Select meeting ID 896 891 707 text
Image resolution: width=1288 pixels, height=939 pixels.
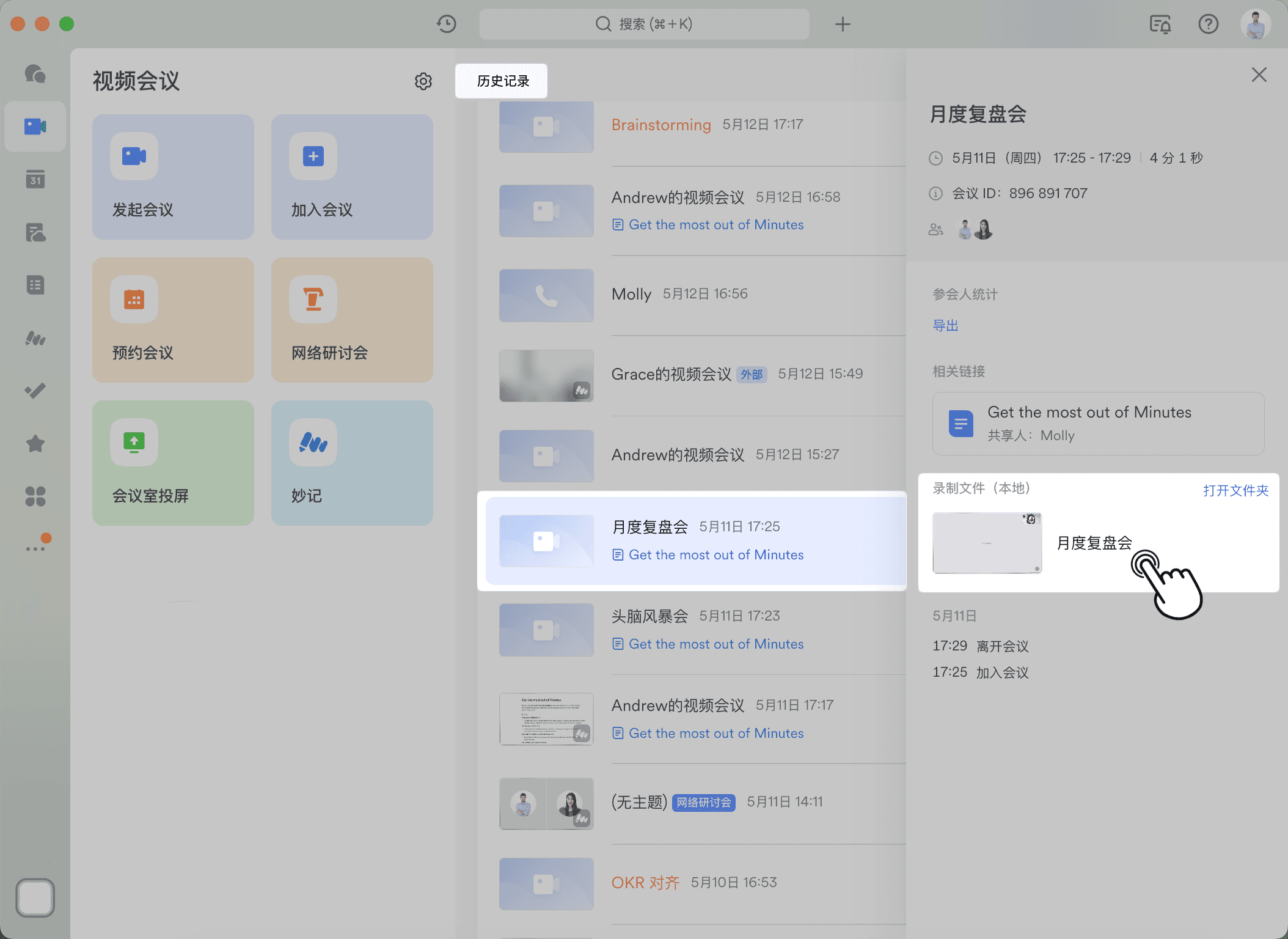click(1048, 194)
